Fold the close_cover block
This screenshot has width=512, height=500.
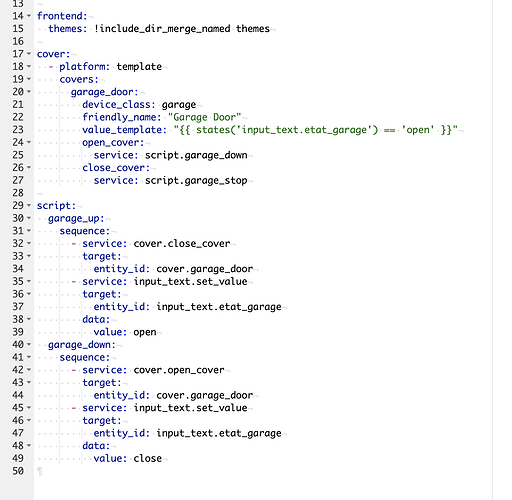coord(29,168)
